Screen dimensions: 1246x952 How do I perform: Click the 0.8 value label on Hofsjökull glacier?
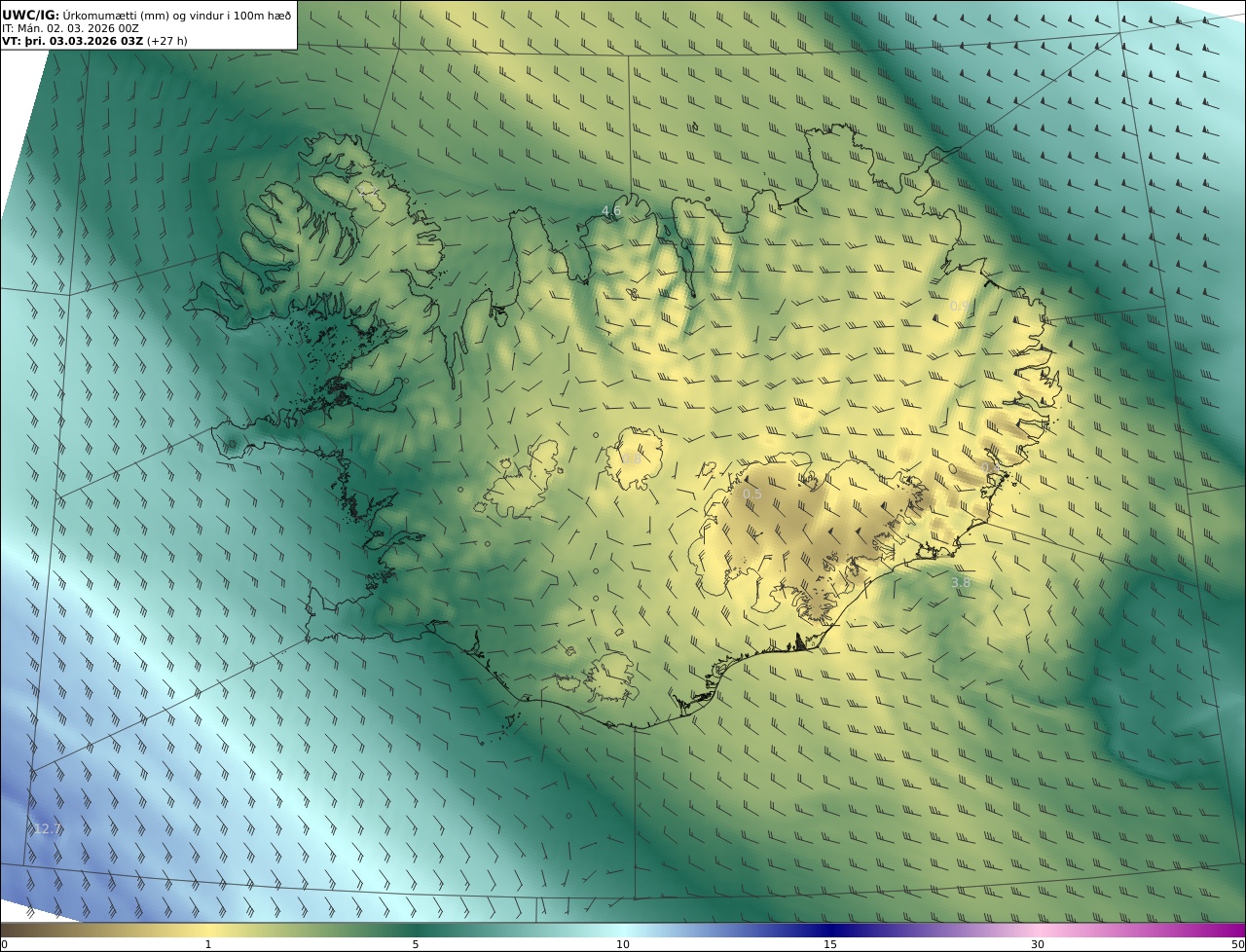tap(632, 458)
